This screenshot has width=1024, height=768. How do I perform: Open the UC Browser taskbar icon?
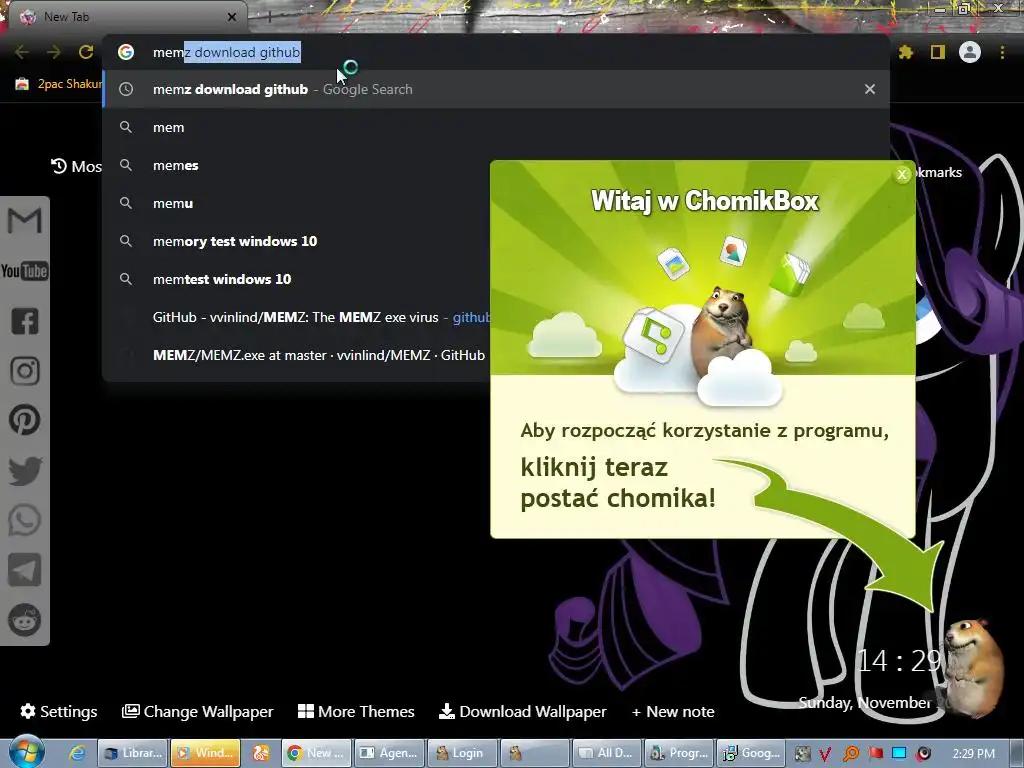click(x=261, y=753)
